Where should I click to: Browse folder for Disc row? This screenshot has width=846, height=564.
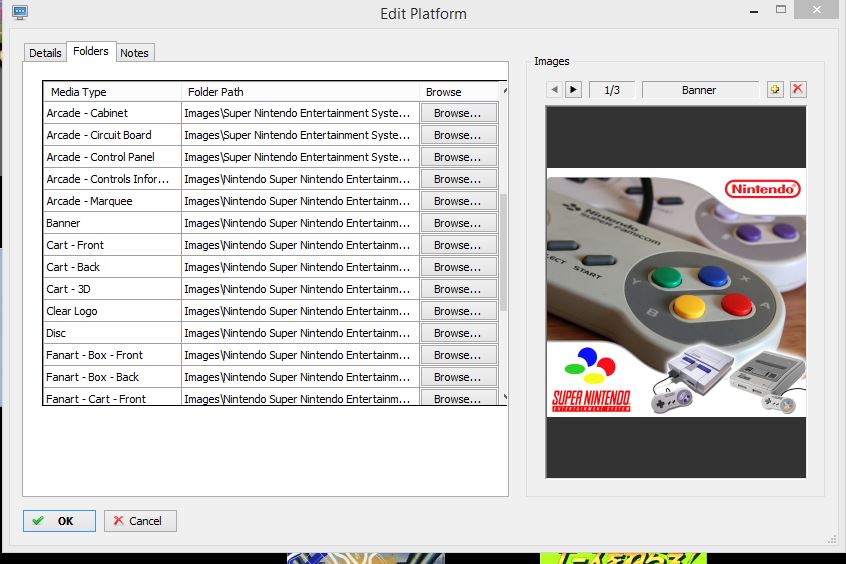pos(458,333)
